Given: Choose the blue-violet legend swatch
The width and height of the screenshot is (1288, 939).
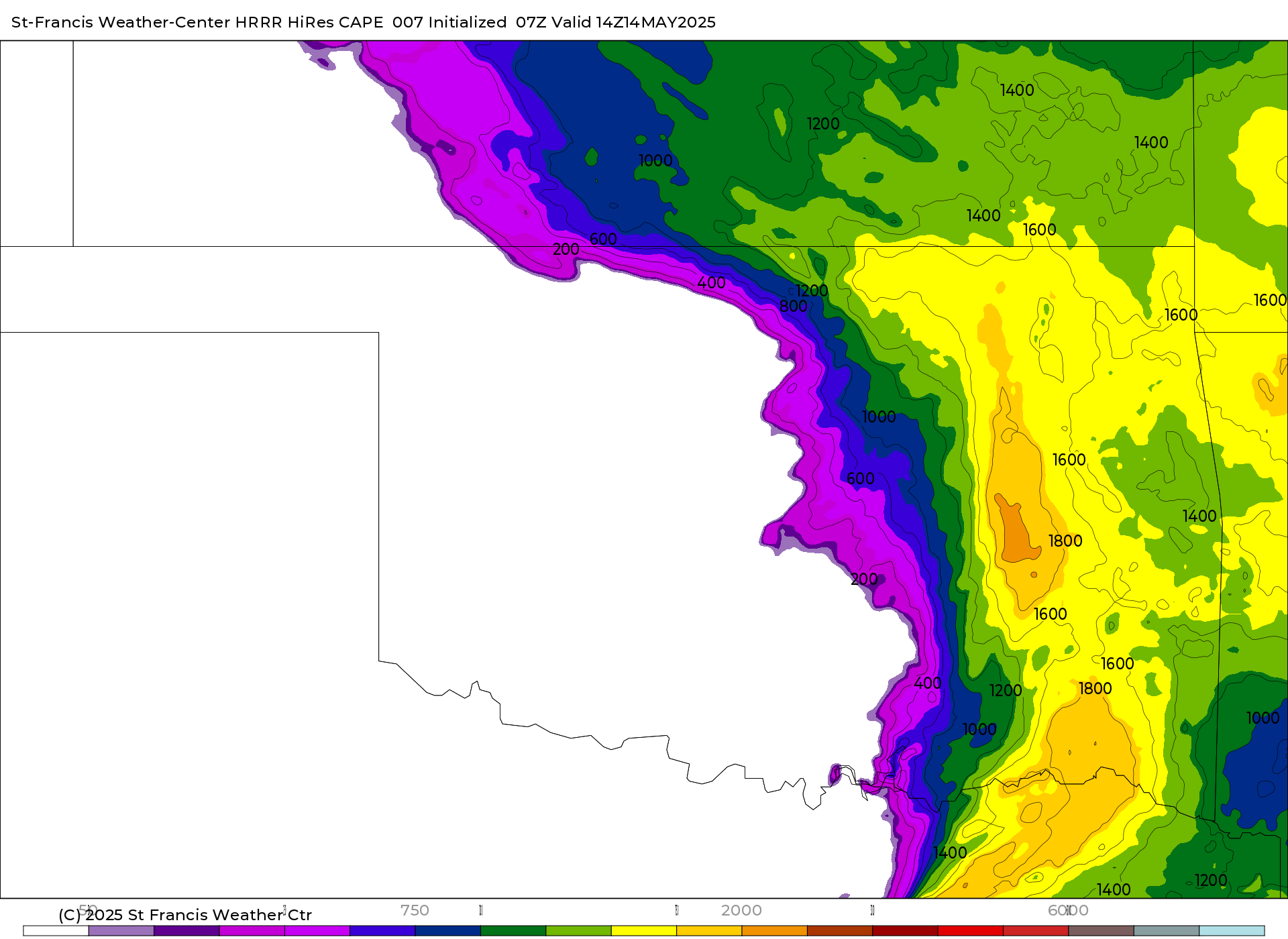Looking at the screenshot, I should click(x=382, y=931).
